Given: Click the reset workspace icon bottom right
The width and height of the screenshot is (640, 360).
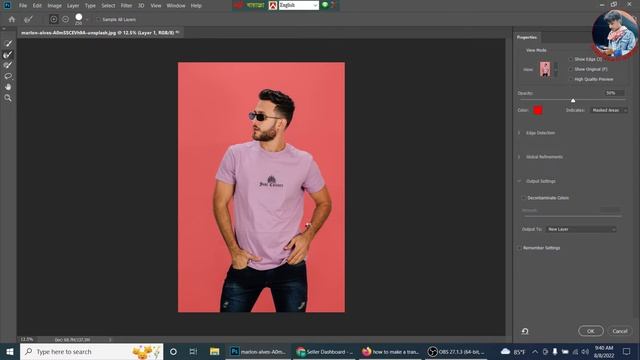Looking at the screenshot, I should tap(525, 331).
